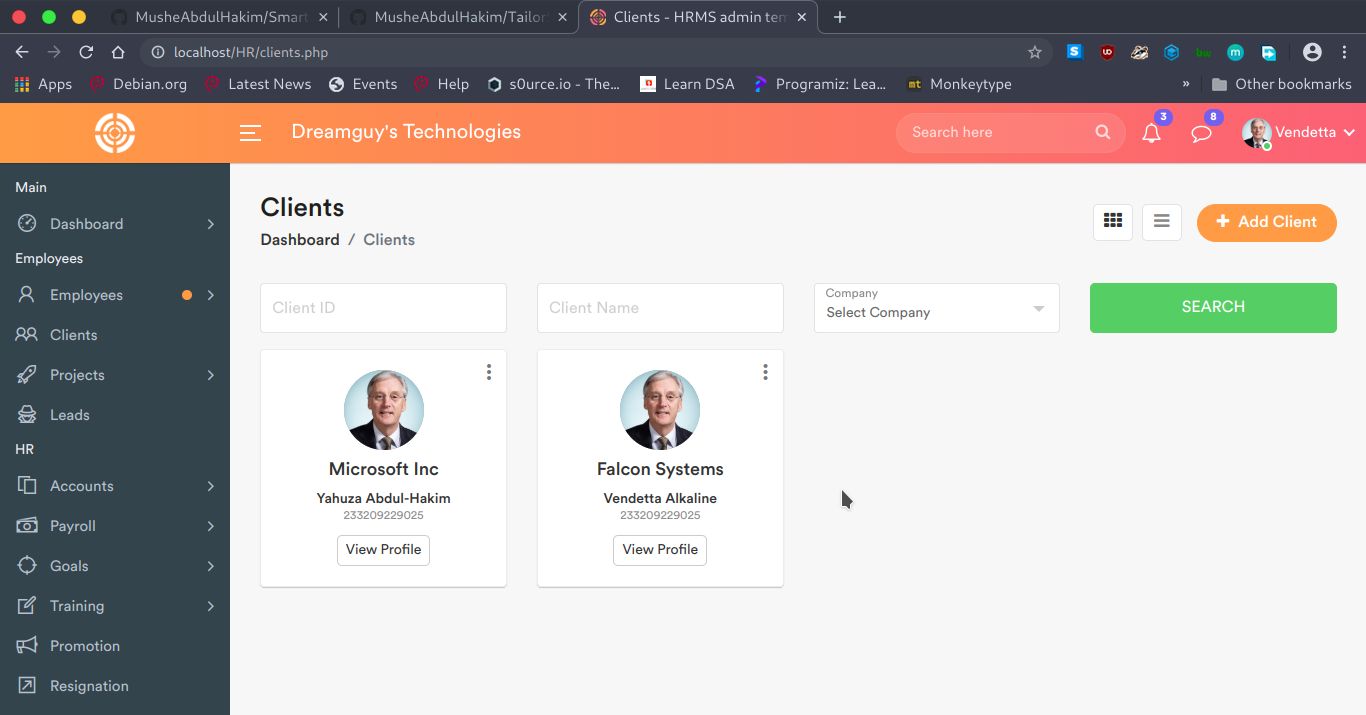Open Chrome profile account icon
Screen dimensions: 1366x715
(1313, 52)
